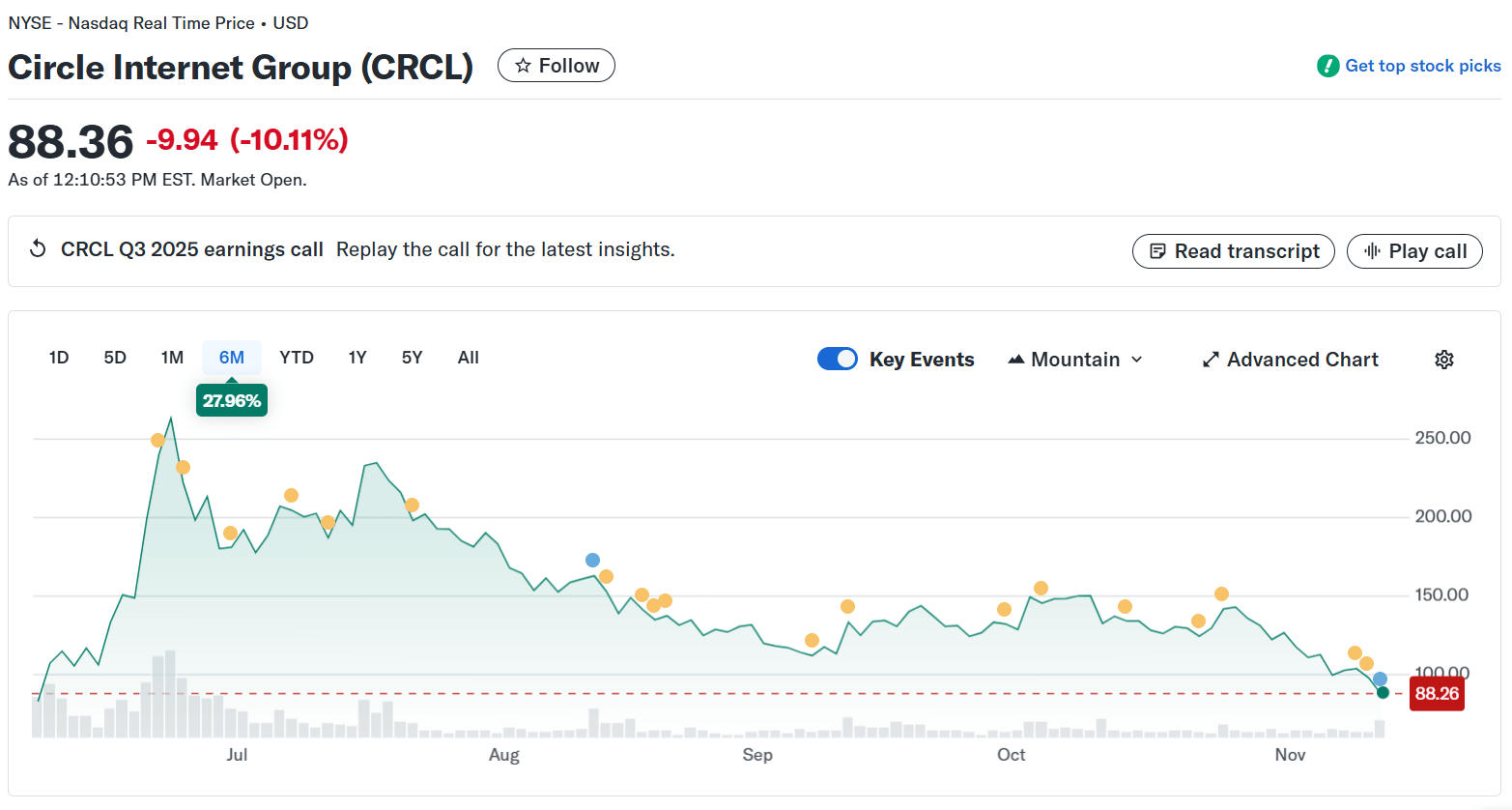The image size is (1512, 810).
Task: Click the blue event marker in mid-August
Action: 591,559
